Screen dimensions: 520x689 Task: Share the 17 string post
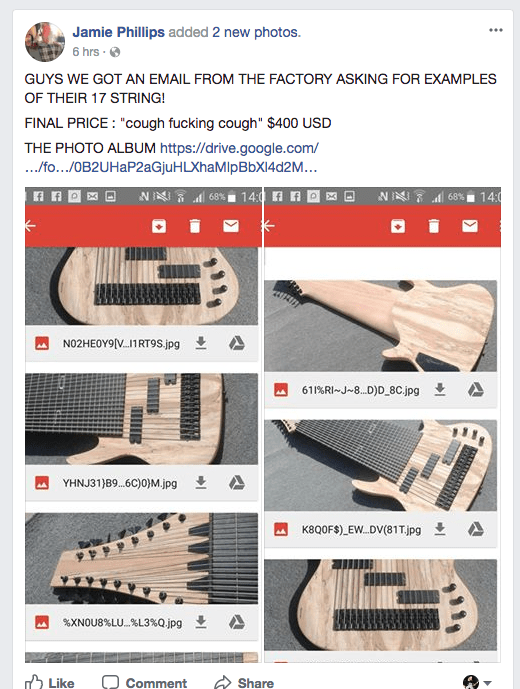tap(244, 682)
